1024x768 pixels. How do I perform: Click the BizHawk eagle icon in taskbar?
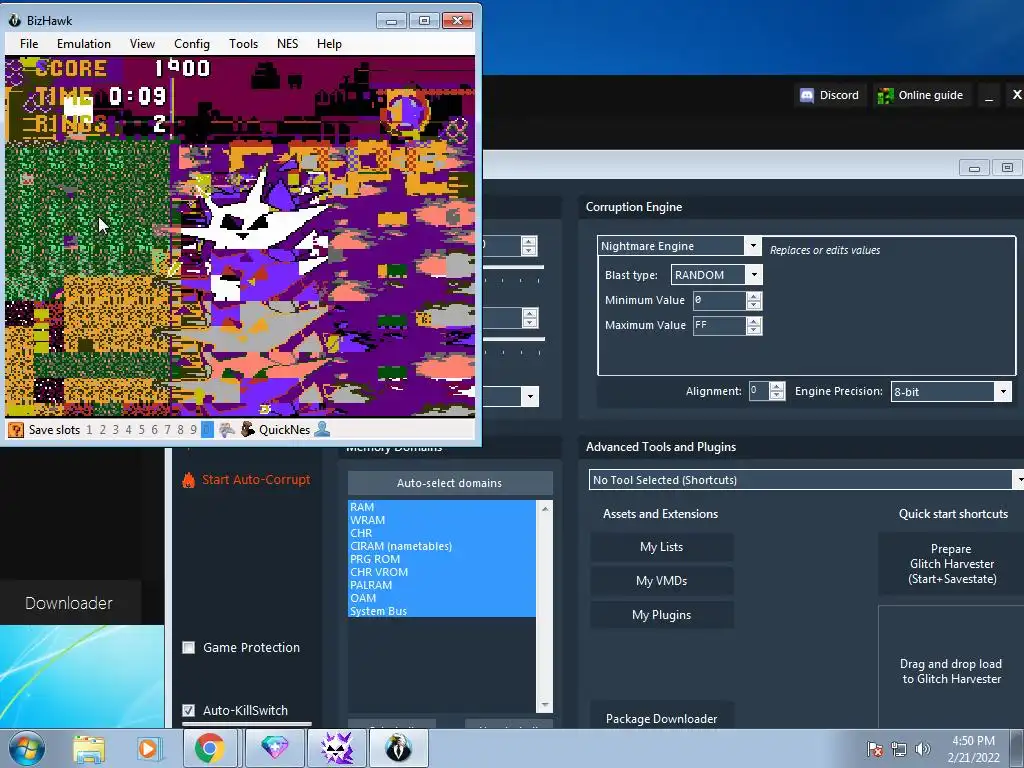[x=398, y=748]
